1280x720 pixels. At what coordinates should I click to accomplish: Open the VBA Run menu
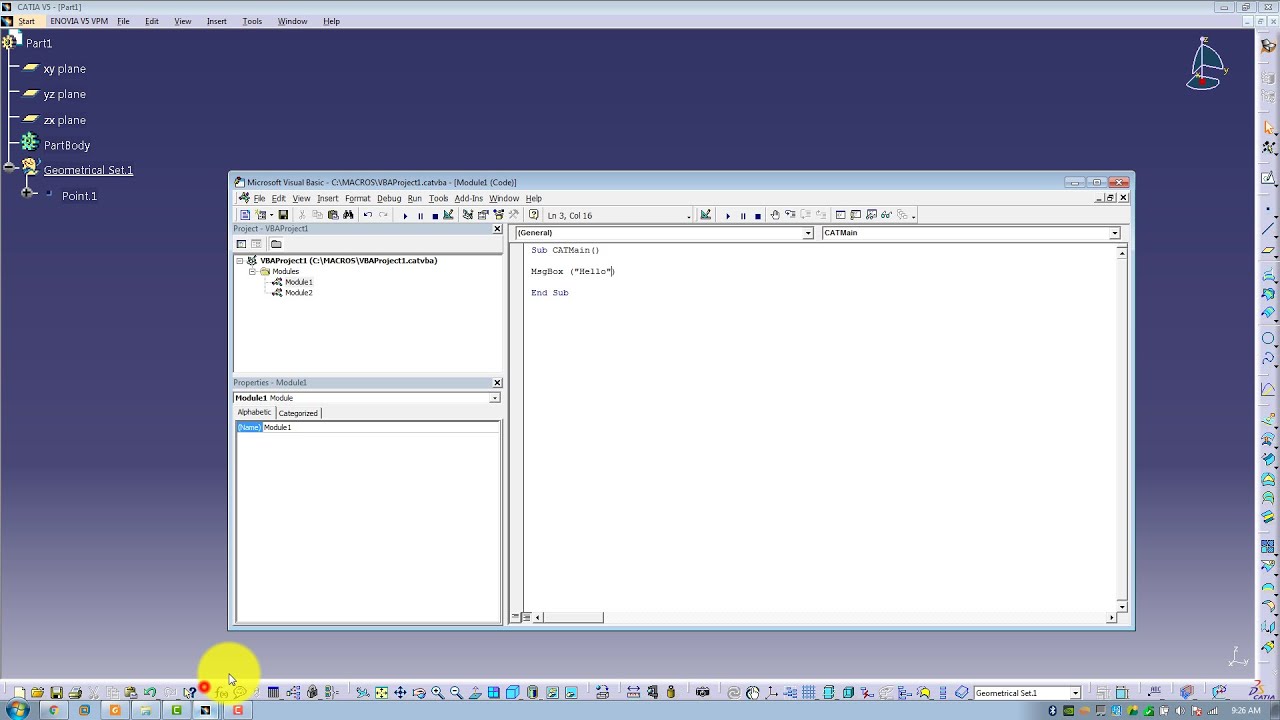[x=414, y=198]
